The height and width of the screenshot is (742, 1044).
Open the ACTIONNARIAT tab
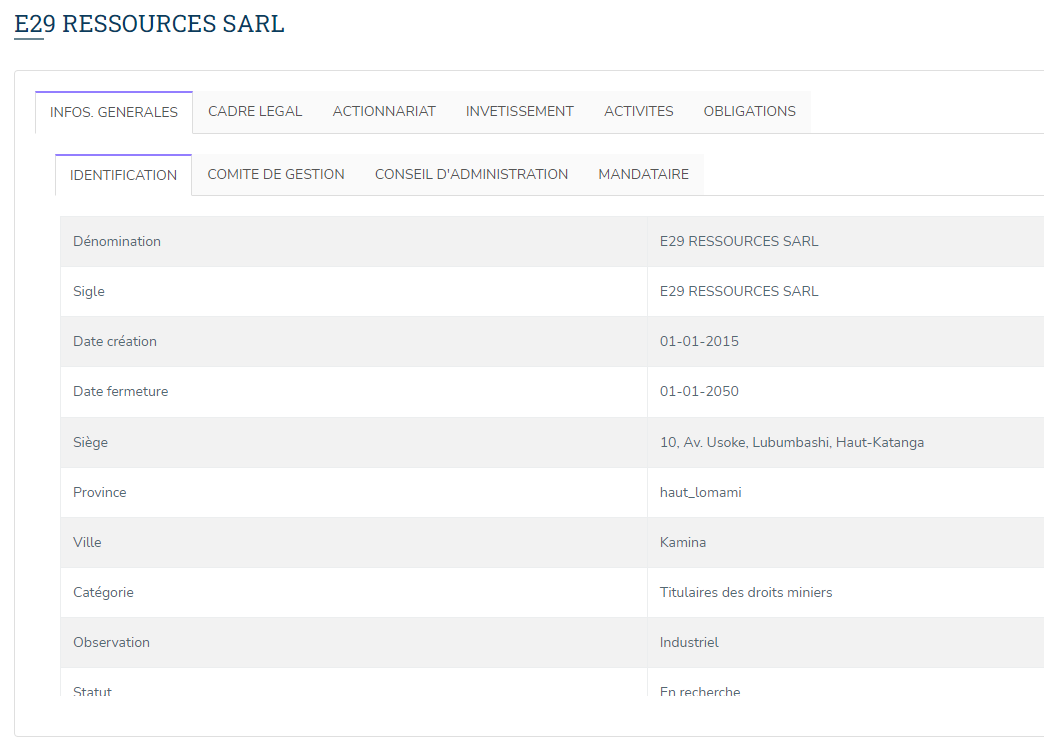pyautogui.click(x=384, y=111)
